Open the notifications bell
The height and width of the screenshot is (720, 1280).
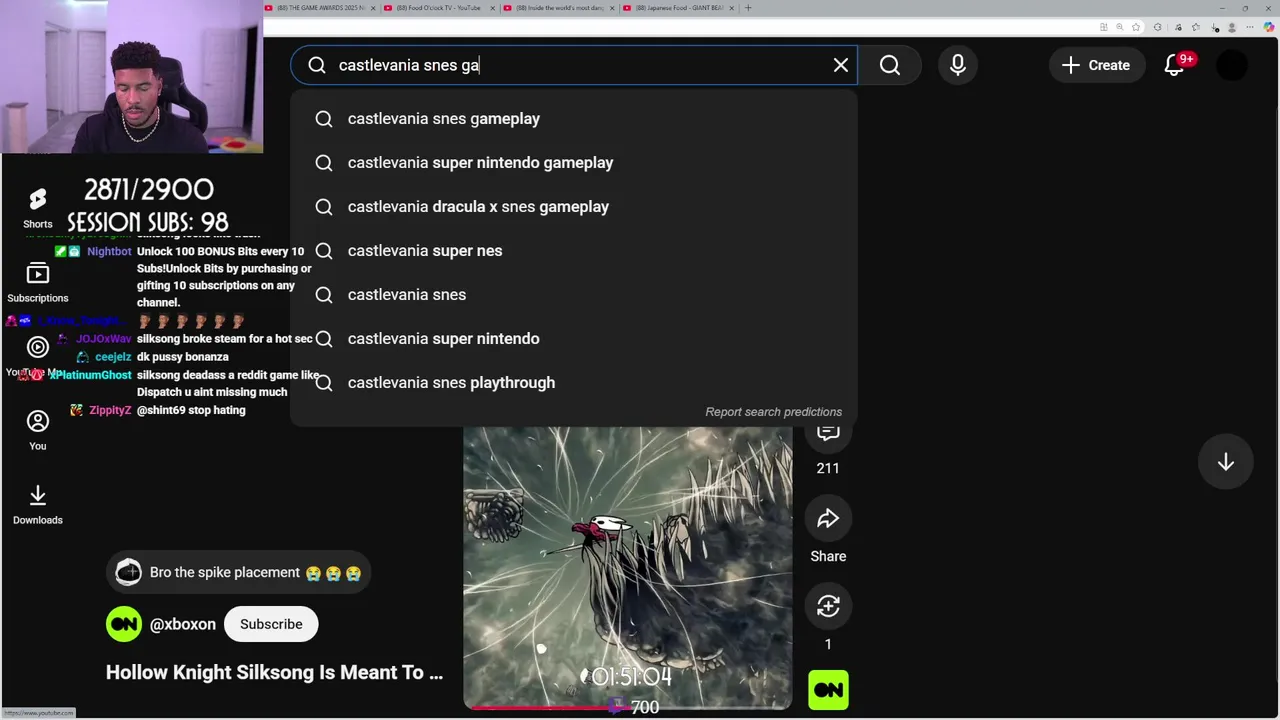1175,65
